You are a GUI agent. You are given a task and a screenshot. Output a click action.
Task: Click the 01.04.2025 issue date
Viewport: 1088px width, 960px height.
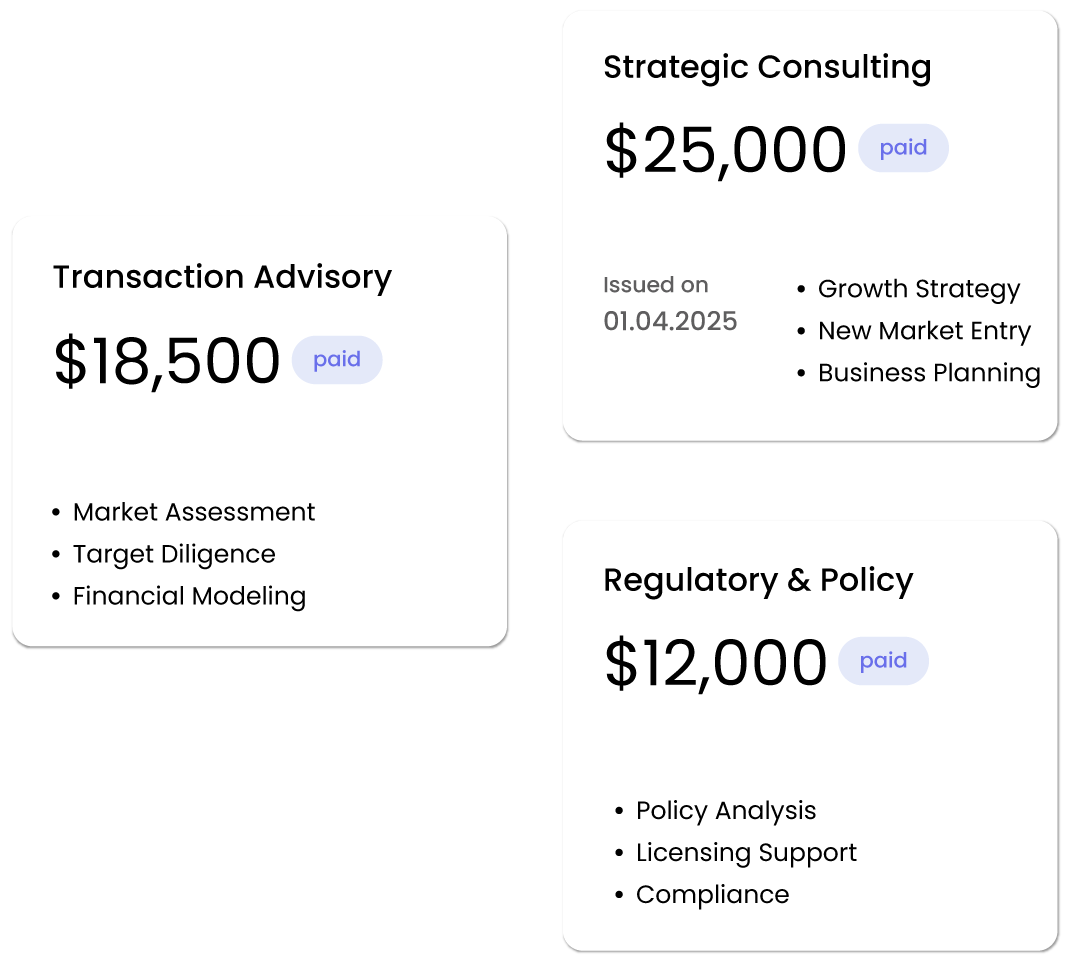(x=670, y=321)
